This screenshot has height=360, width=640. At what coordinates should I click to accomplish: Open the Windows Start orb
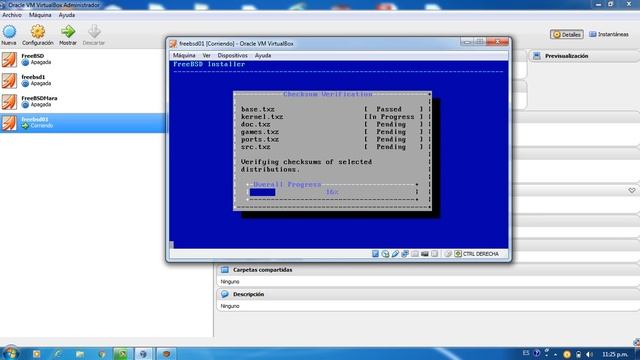click(x=10, y=353)
